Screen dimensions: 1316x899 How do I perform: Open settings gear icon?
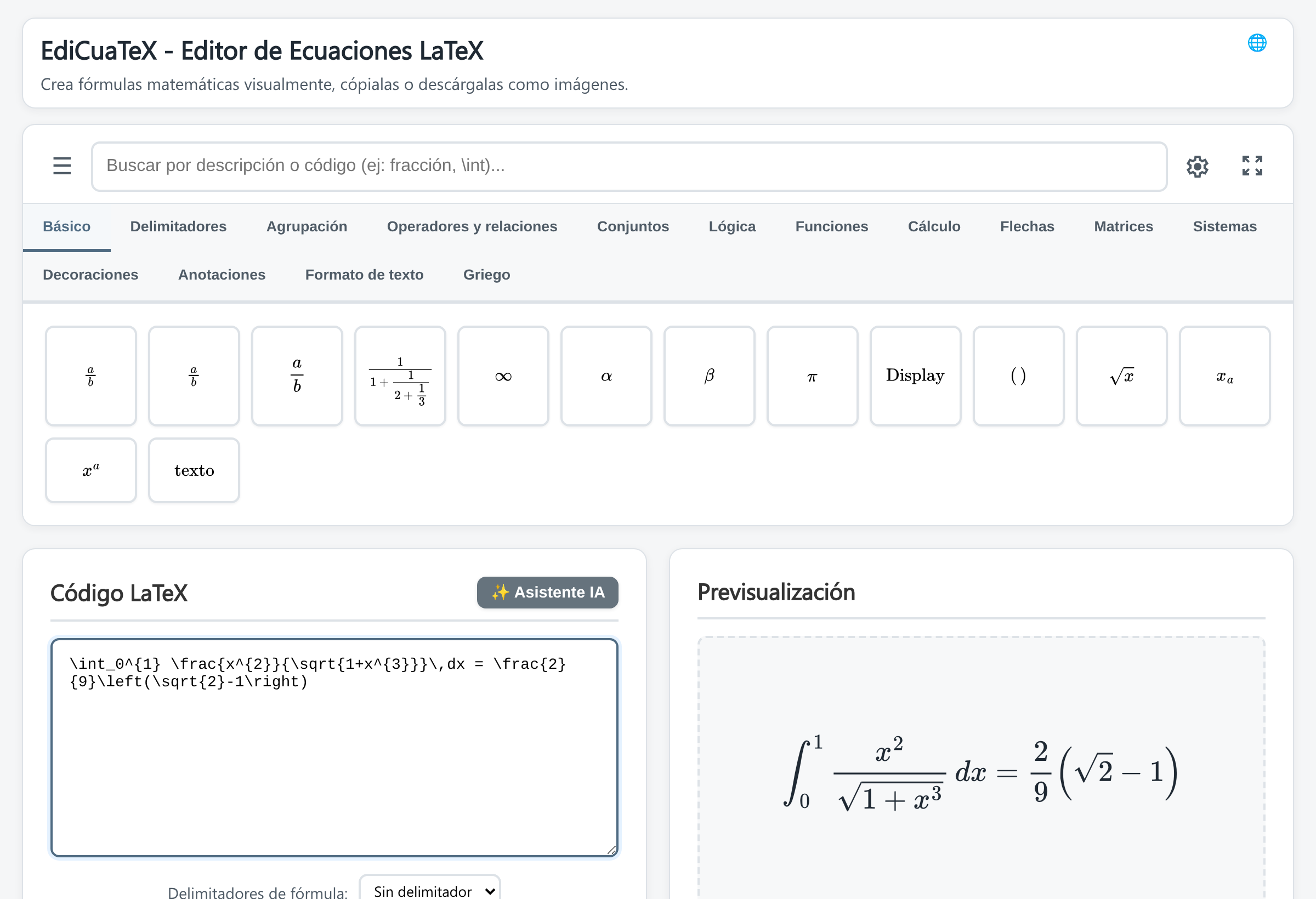[1198, 167]
